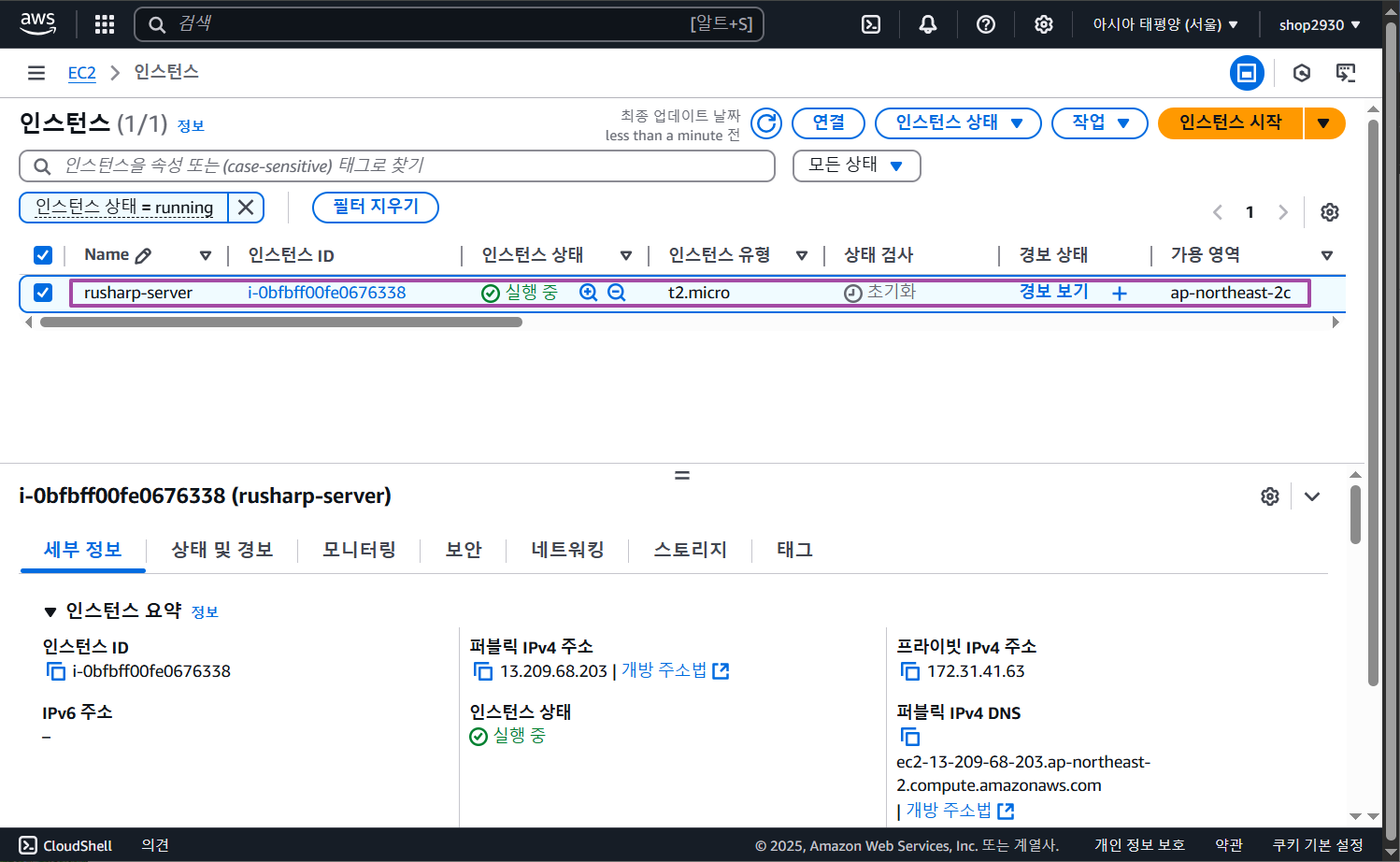The width and height of the screenshot is (1400, 862).
Task: Click the hexagon icon in the breadcrumb bar
Action: (1301, 73)
